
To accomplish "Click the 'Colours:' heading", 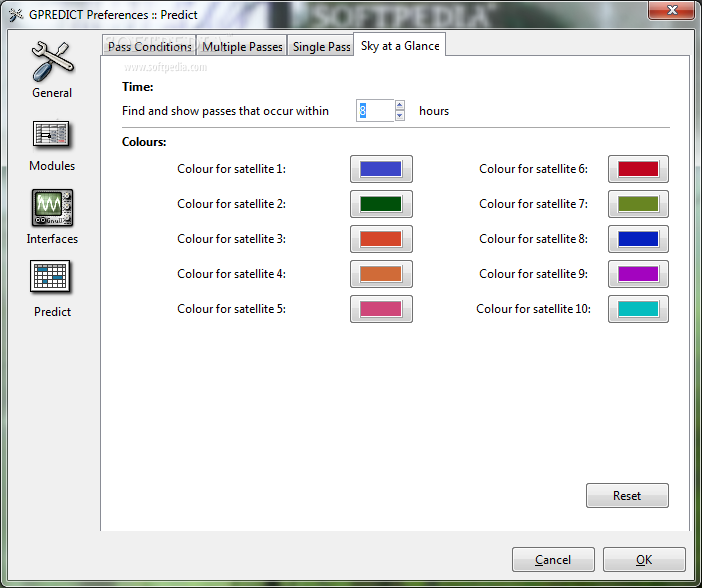I will (144, 142).
